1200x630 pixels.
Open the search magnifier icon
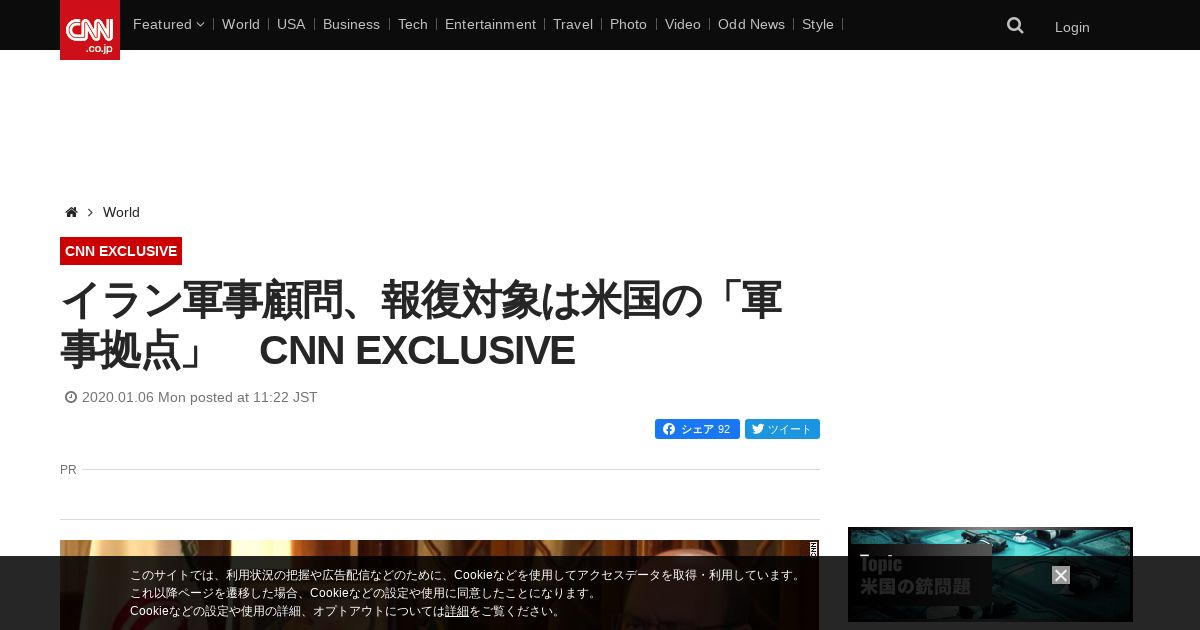point(1015,25)
